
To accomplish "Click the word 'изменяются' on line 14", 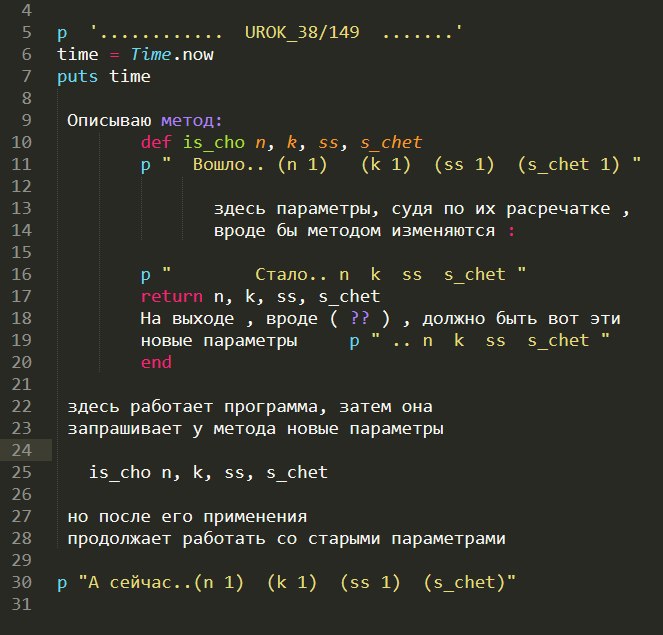I will (443, 231).
